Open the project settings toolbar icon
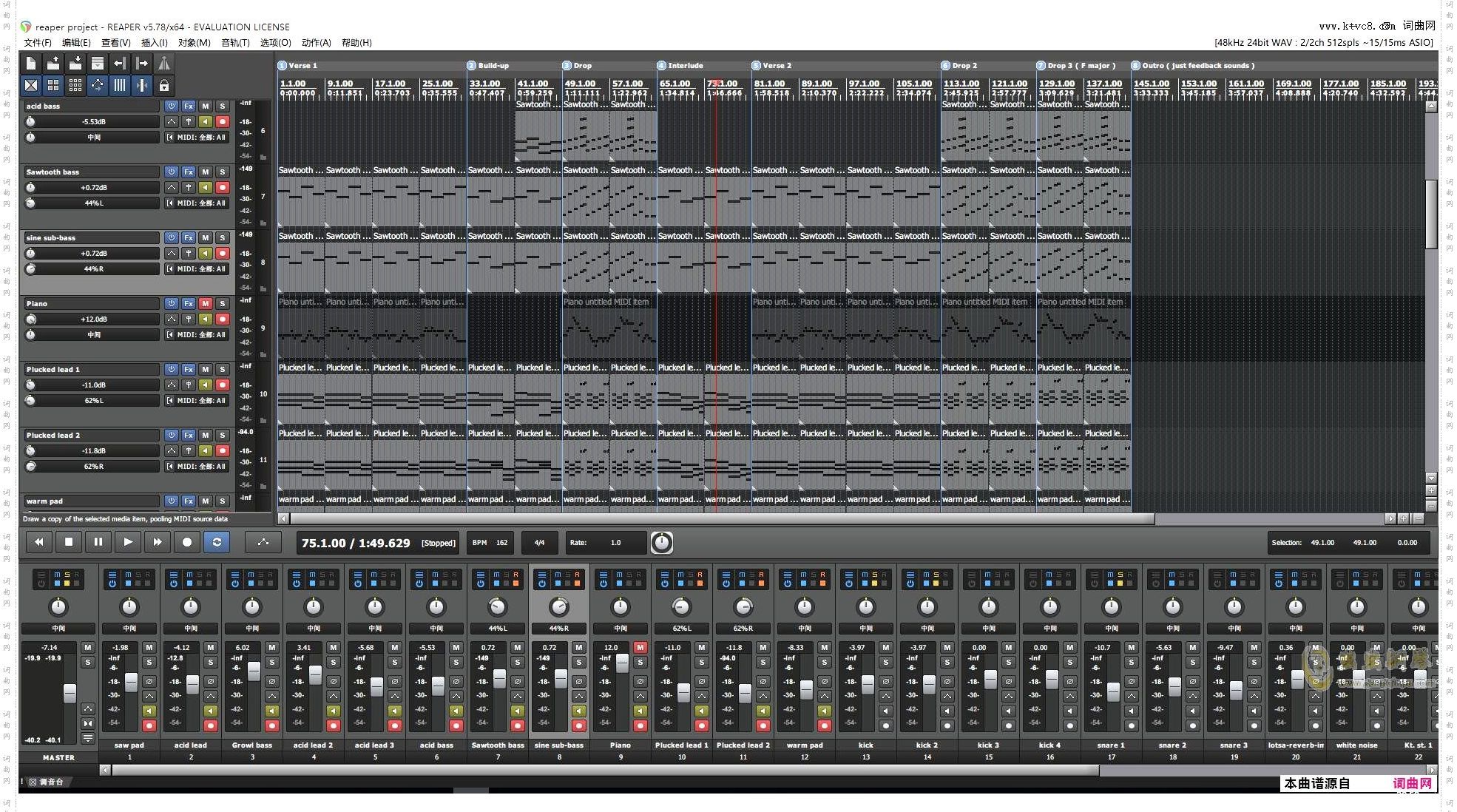The width and height of the screenshot is (1457, 812). point(98,64)
